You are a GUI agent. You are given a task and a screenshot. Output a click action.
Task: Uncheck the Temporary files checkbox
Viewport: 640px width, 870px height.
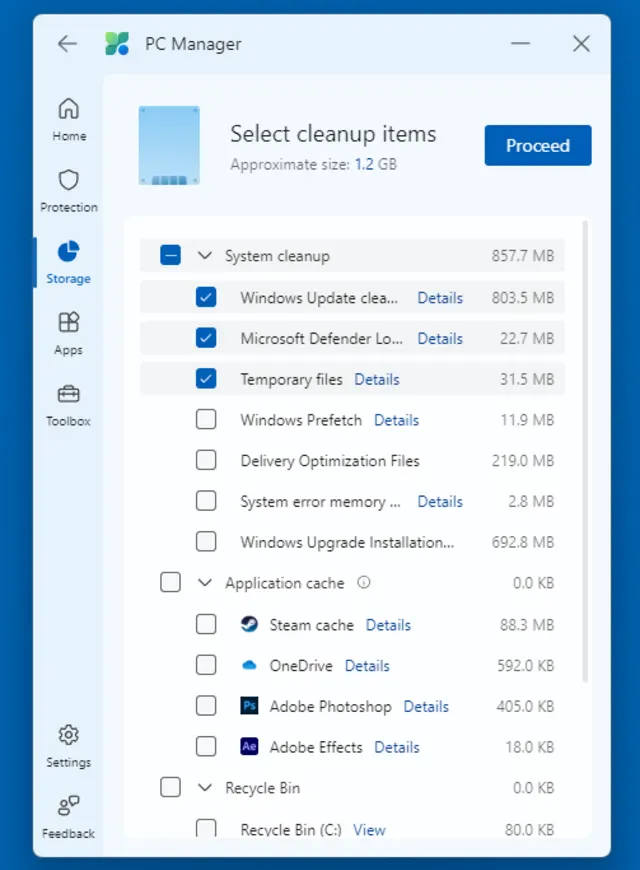click(x=206, y=379)
